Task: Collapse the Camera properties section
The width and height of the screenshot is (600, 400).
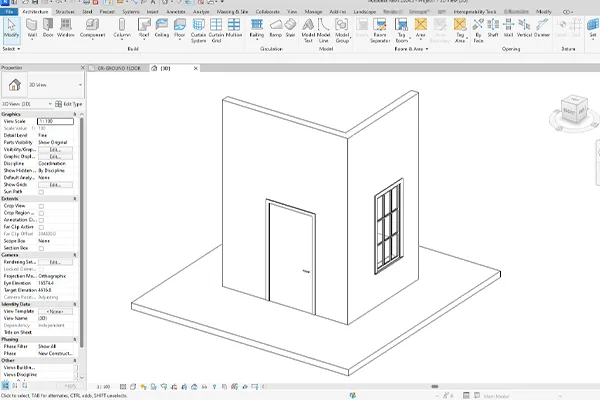Action: point(75,255)
